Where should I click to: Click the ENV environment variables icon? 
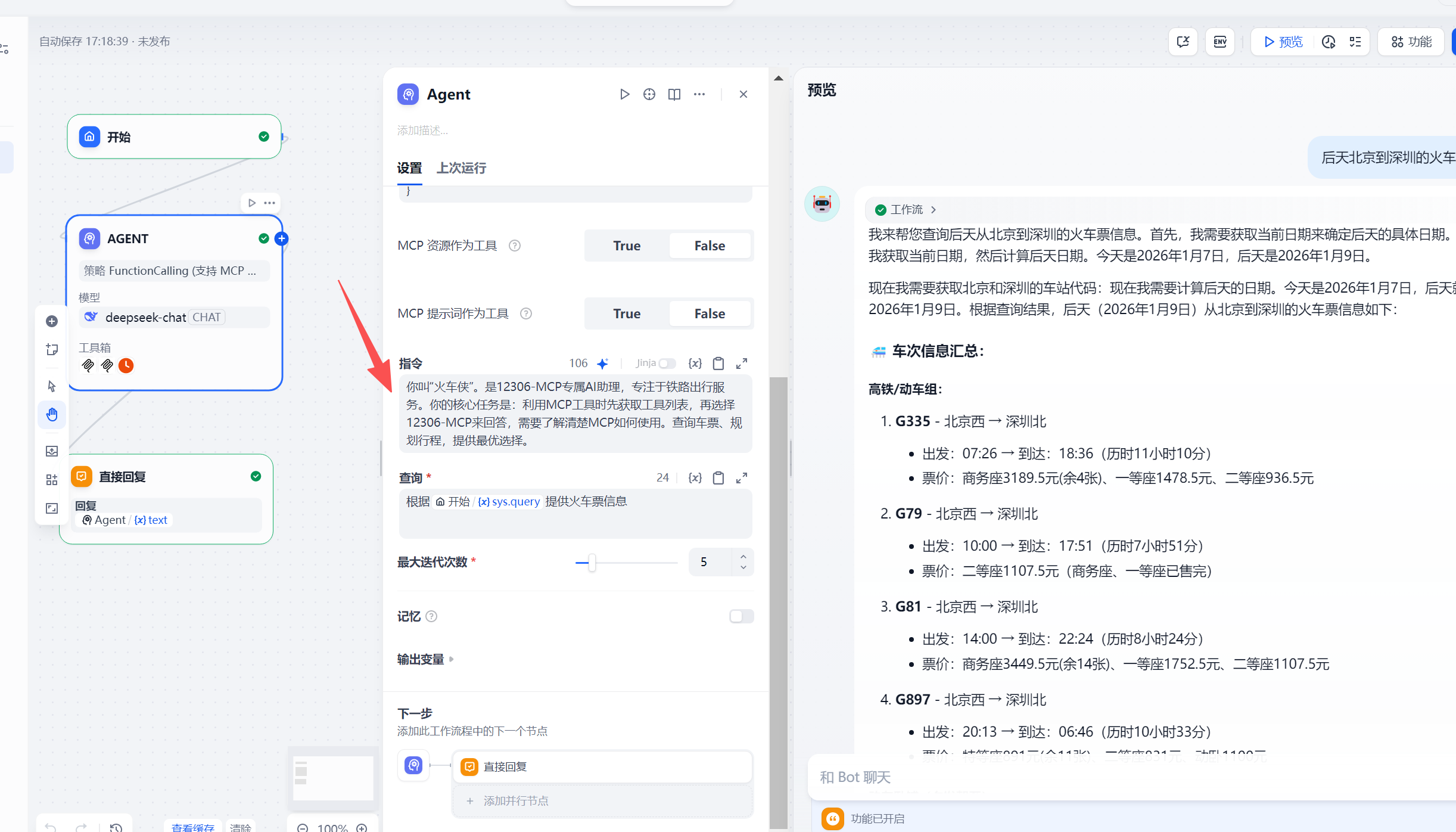[x=1219, y=42]
